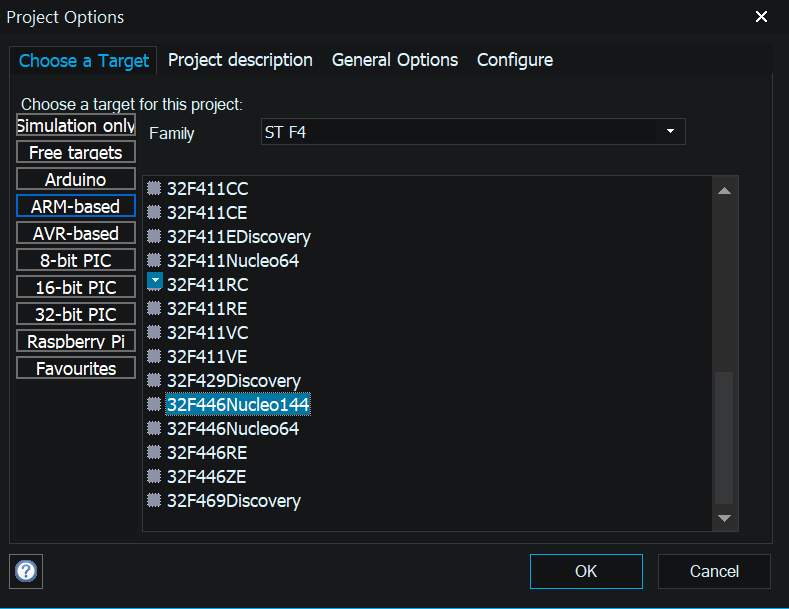Click the chip icon beside 32F411EDiscovery
This screenshot has width=789, height=609.
coord(154,236)
